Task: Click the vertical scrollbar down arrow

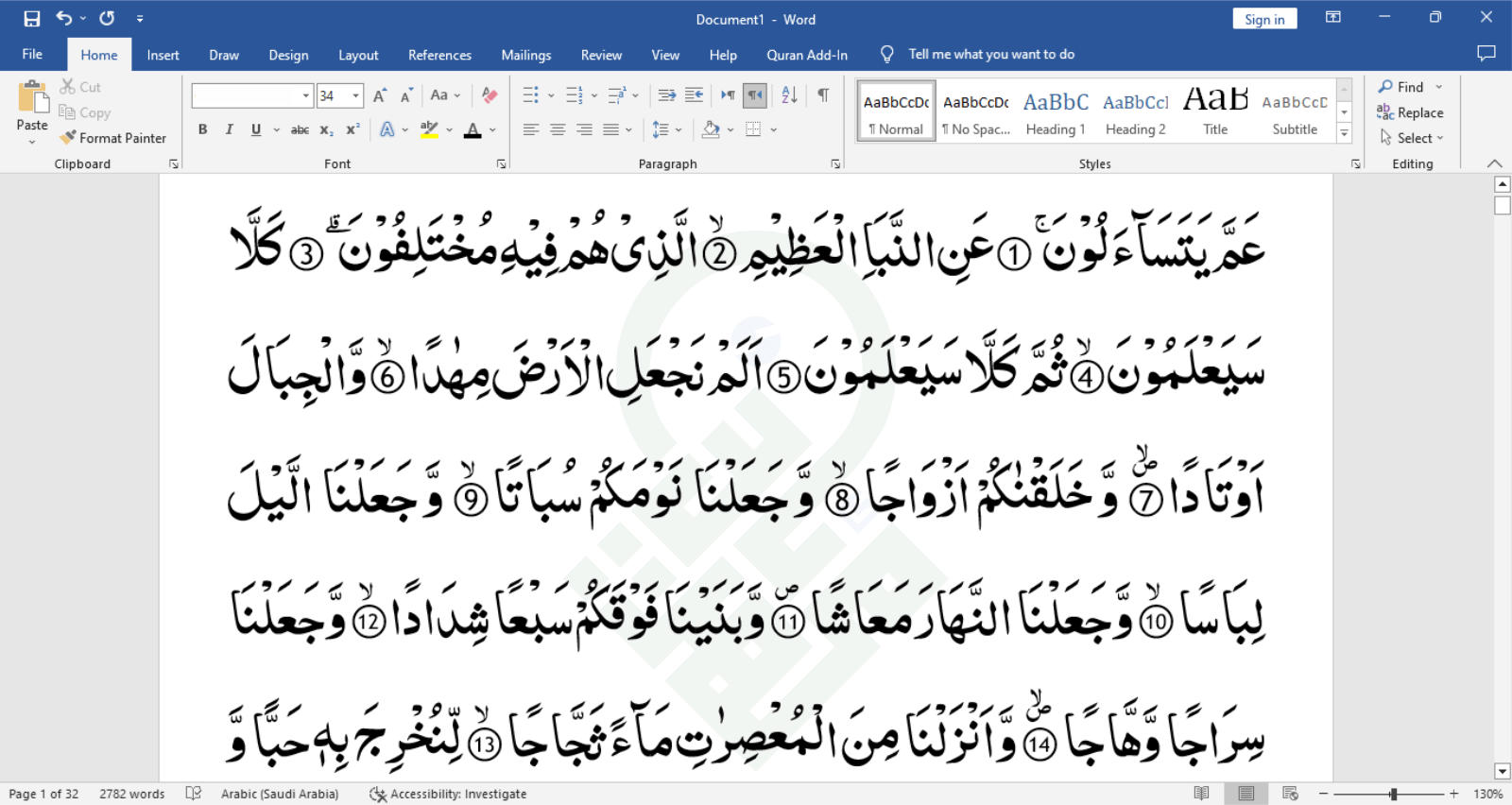Action: click(1503, 771)
